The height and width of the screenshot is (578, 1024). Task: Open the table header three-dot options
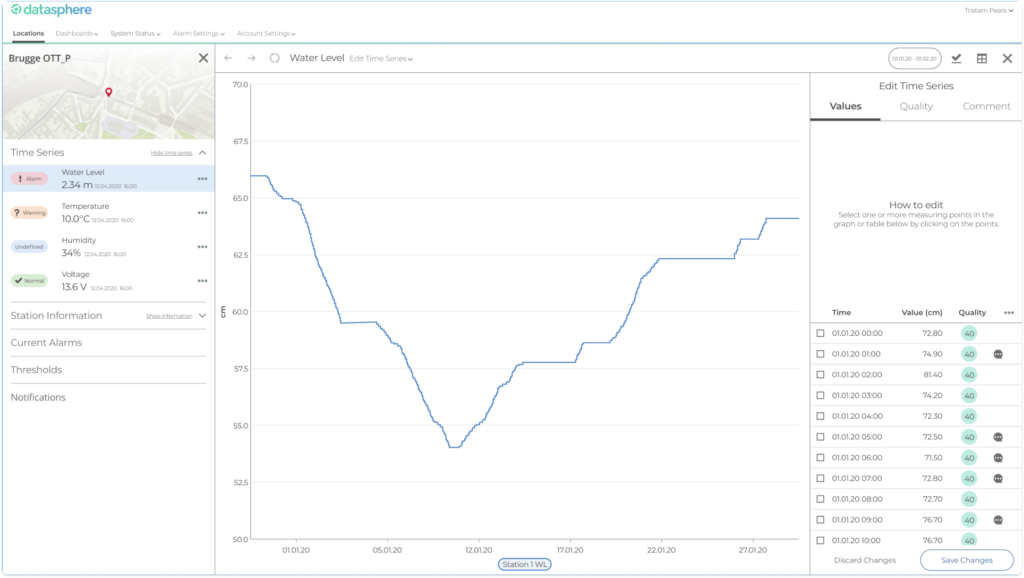[1008, 313]
